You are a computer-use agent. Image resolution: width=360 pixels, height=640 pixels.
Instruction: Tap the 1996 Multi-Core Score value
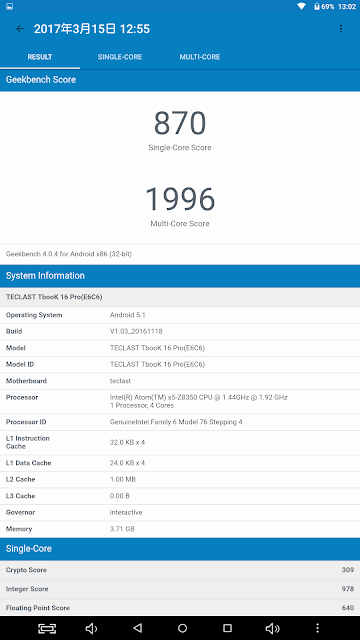tap(180, 198)
